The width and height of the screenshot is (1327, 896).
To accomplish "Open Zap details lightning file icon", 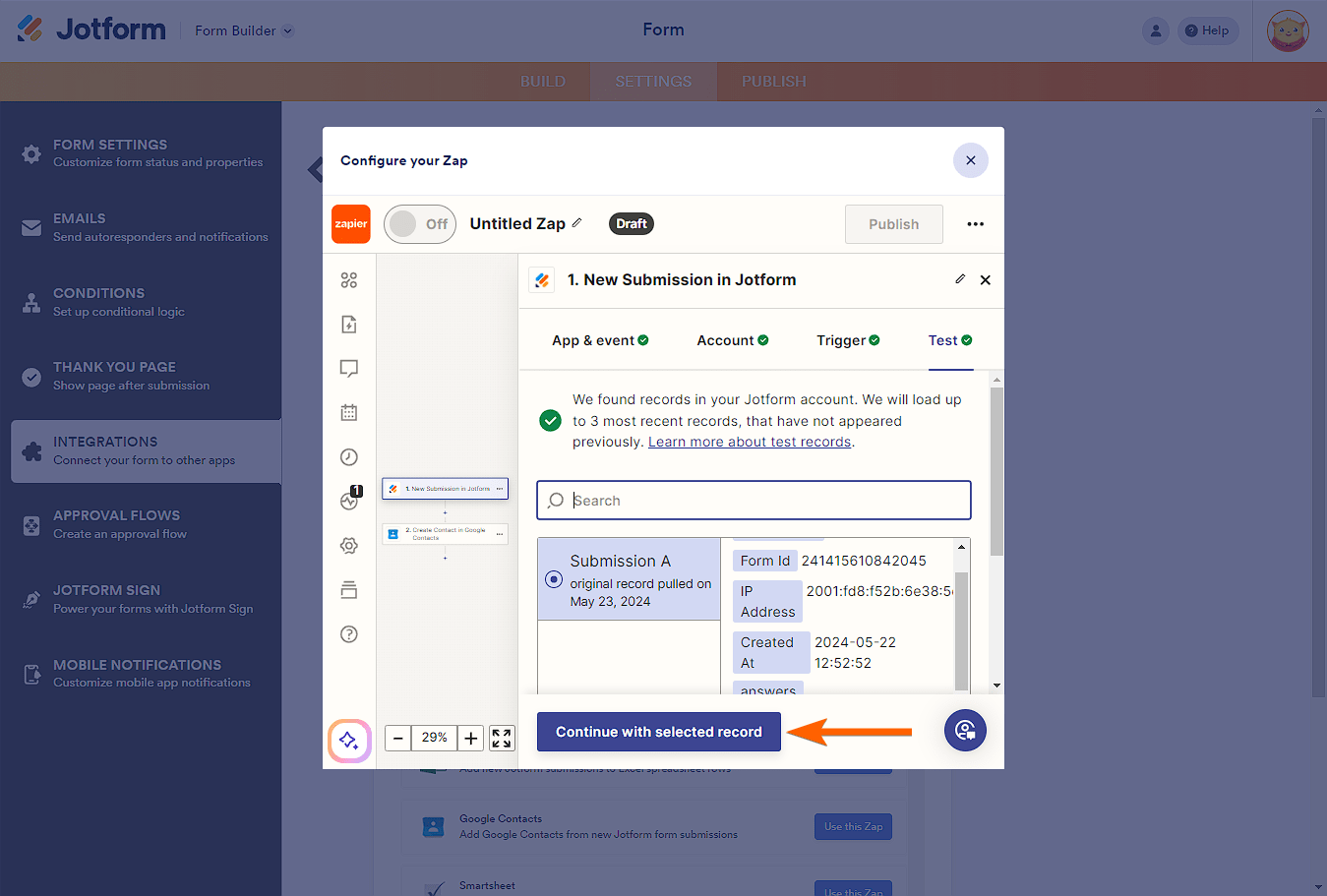I will click(349, 325).
